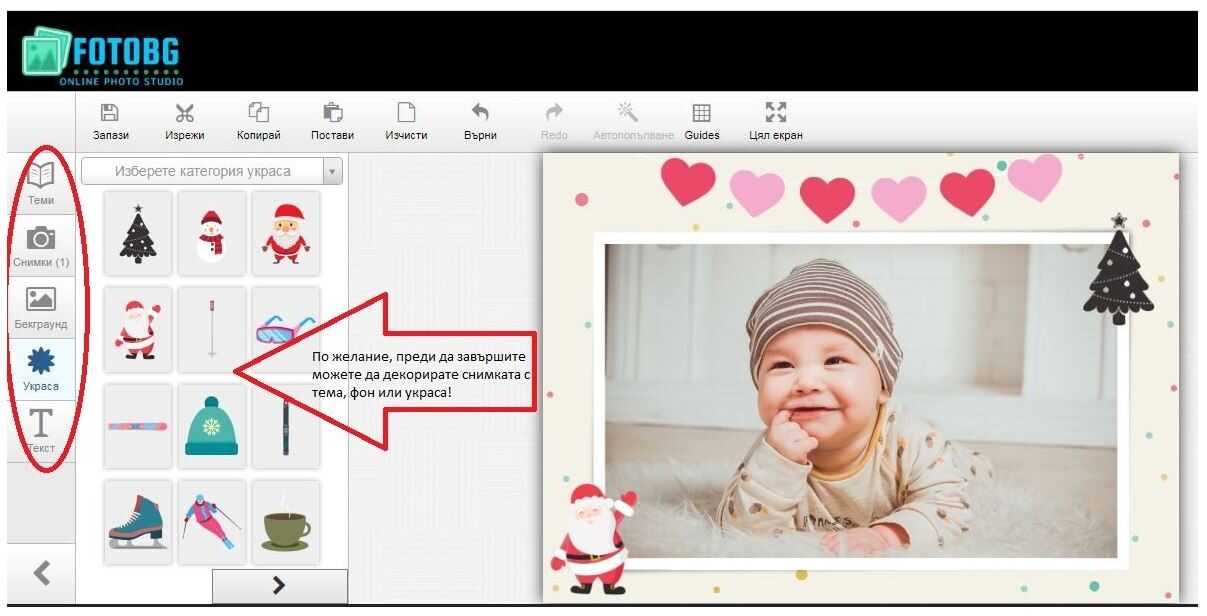Open the category dropdown Изберете категория украса

pos(212,171)
